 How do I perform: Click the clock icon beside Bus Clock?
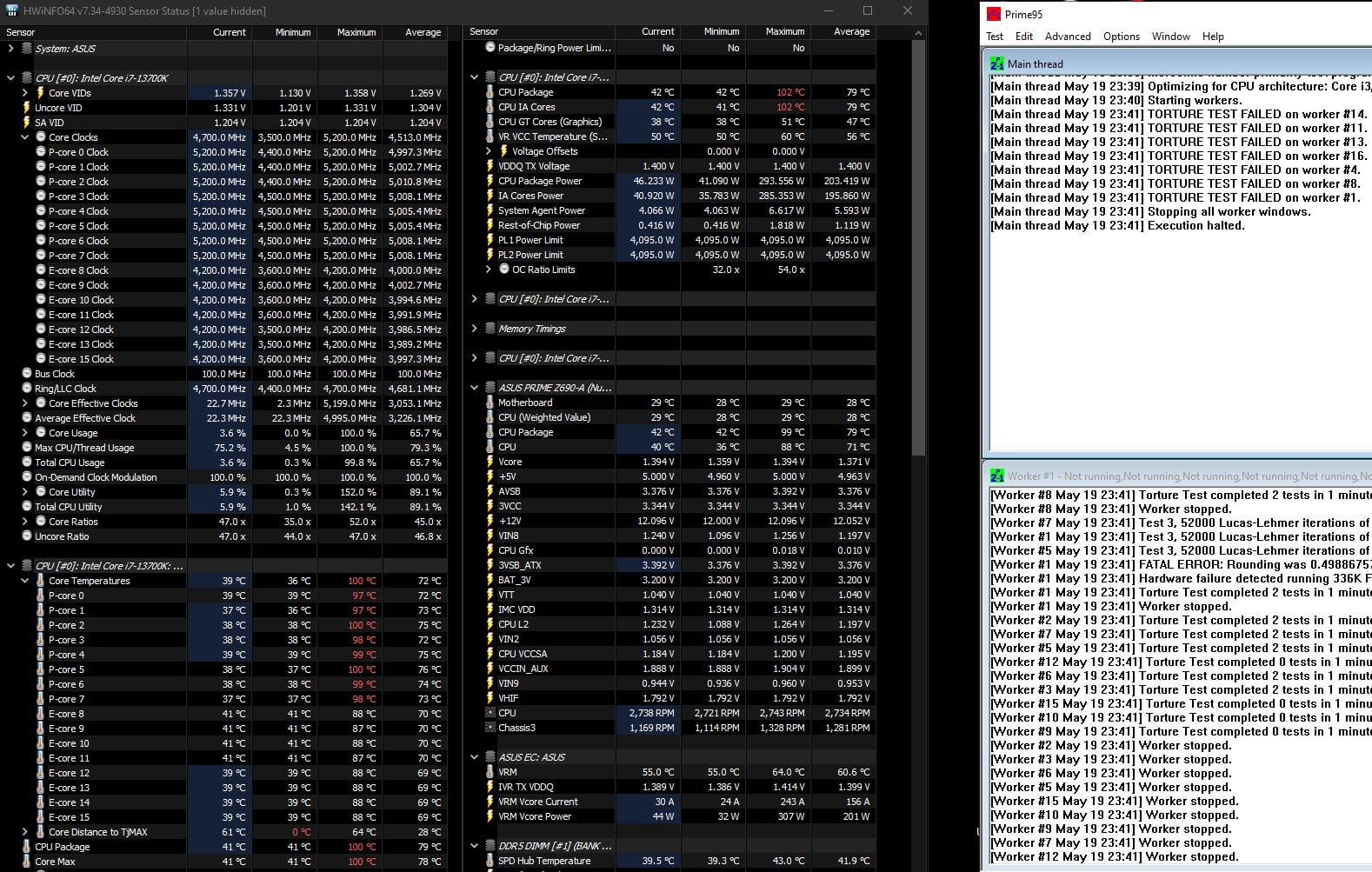coord(27,374)
